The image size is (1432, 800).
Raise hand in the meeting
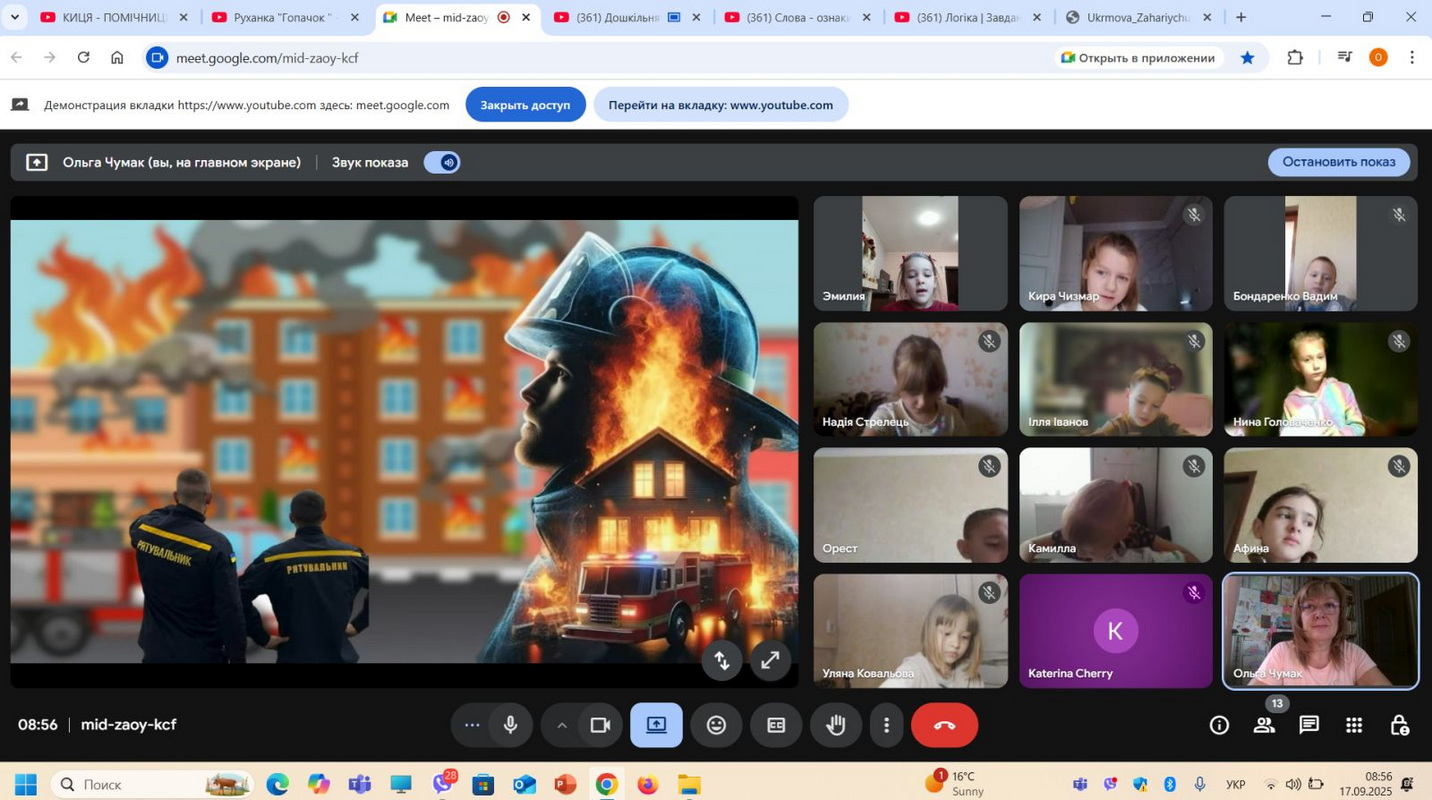tap(836, 725)
